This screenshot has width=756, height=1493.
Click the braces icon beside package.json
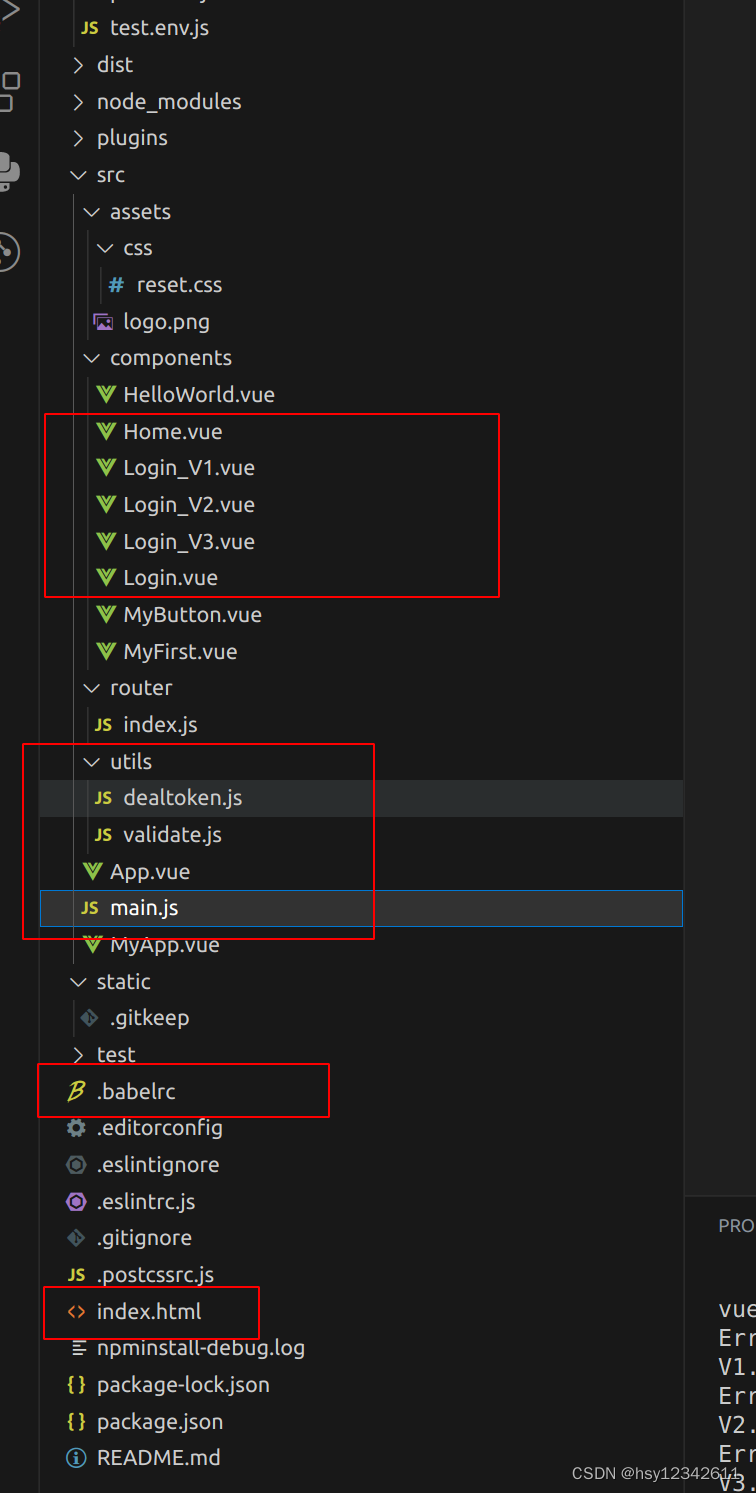[x=76, y=1421]
